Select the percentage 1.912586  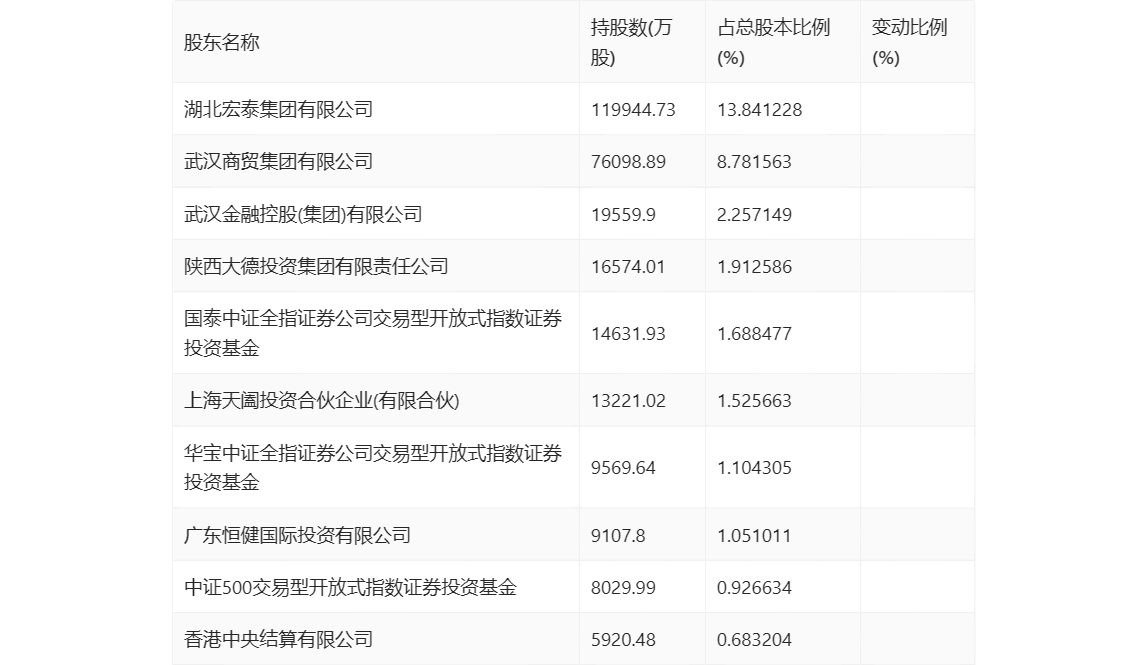(754, 267)
